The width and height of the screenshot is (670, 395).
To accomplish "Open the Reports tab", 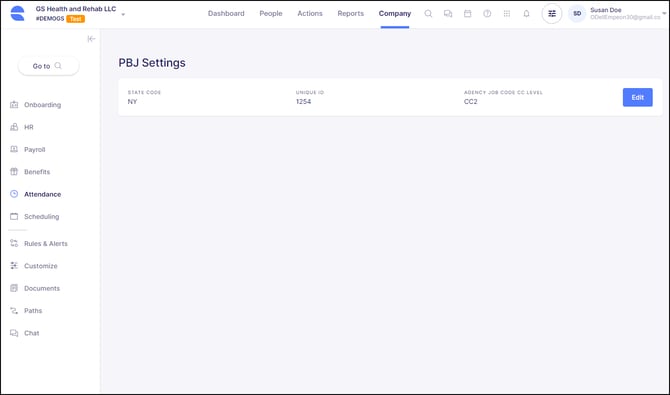I will coord(350,14).
